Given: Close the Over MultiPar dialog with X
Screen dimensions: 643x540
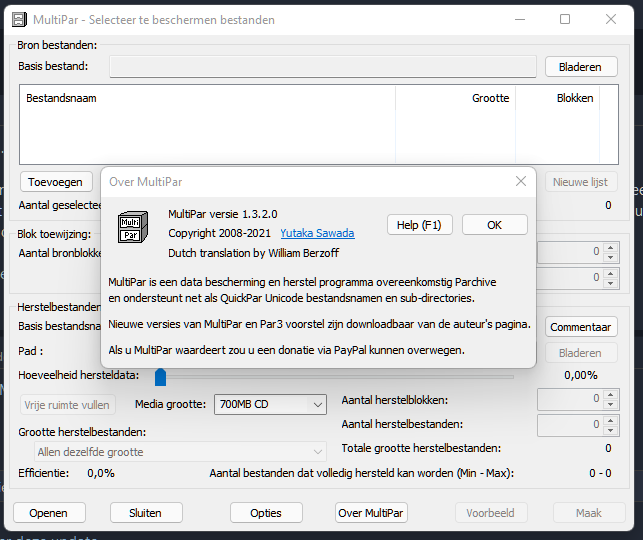Looking at the screenshot, I should 520,181.
